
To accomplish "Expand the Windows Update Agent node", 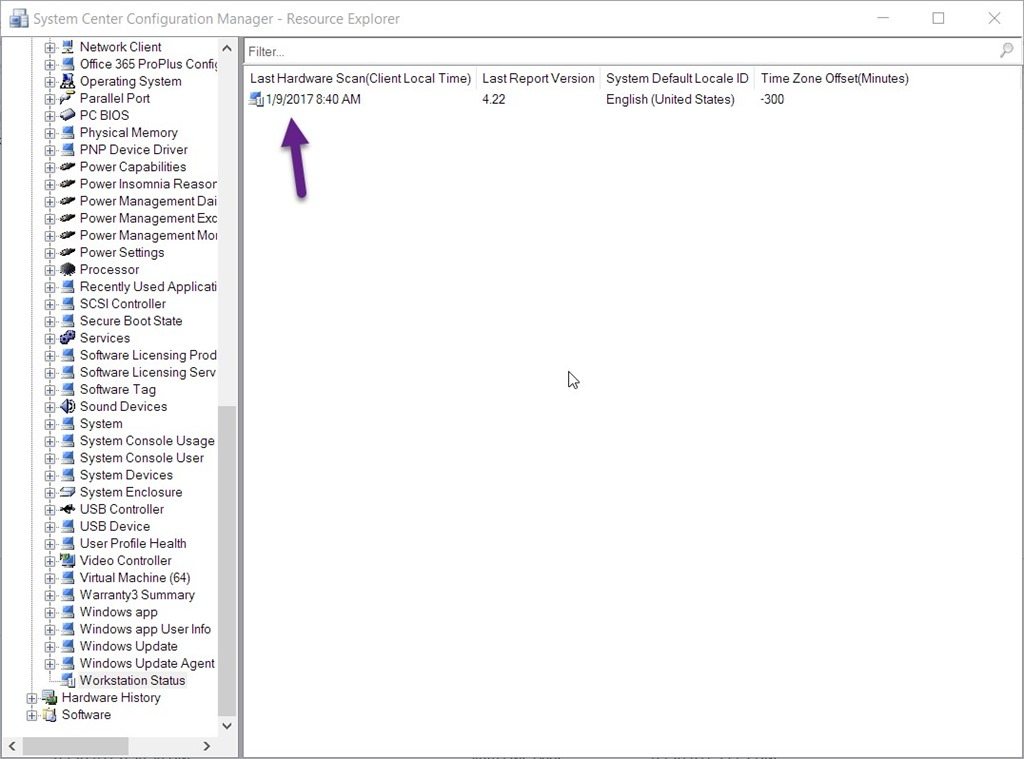I will [x=50, y=664].
